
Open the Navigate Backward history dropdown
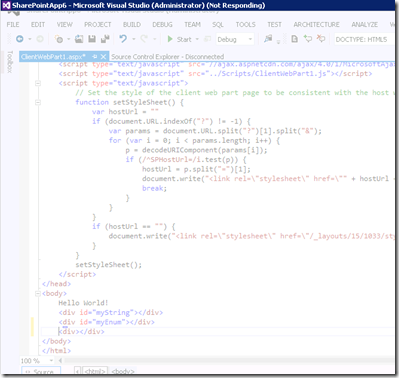30,39
